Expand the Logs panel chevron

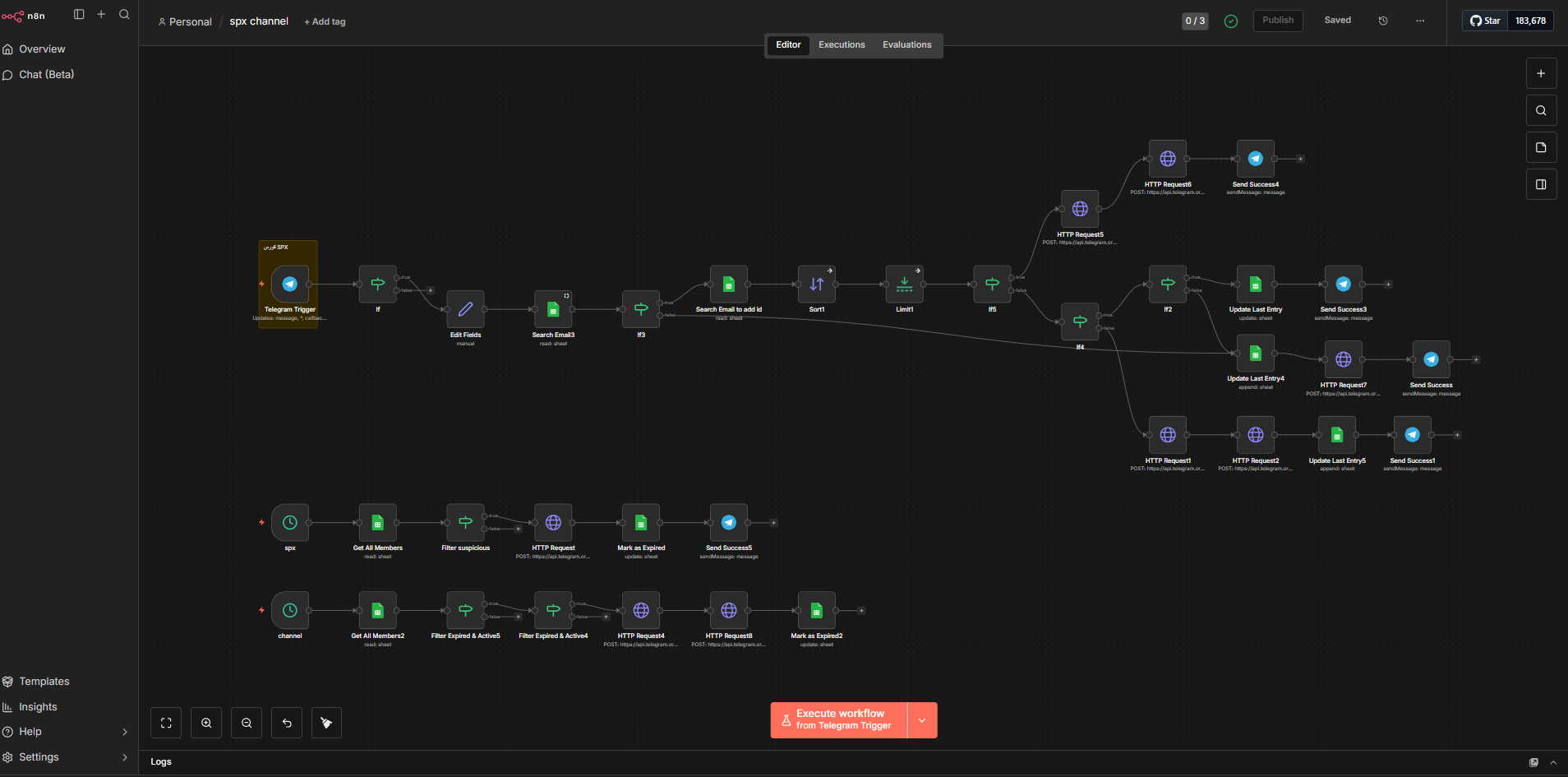1553,762
